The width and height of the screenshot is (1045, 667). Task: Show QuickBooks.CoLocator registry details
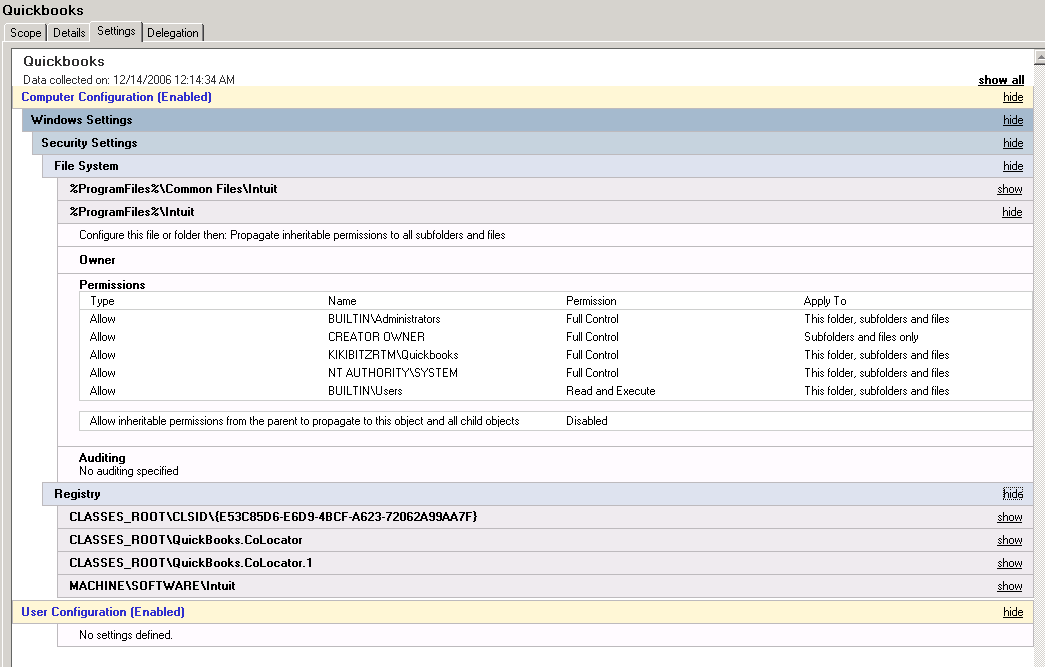pos(1009,540)
